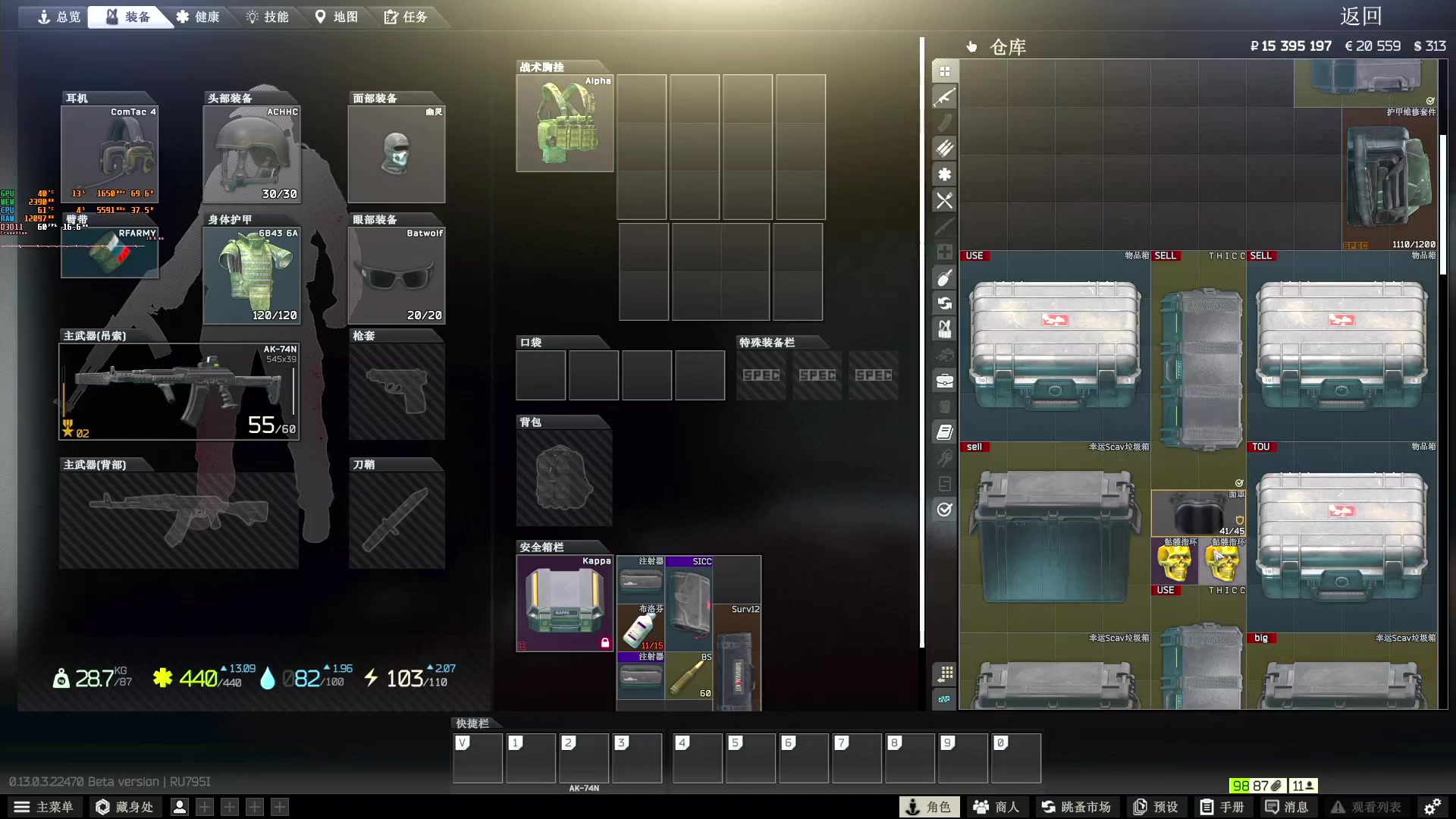Open the 总览 overview tab
This screenshot has height=819, width=1456.
[58, 17]
